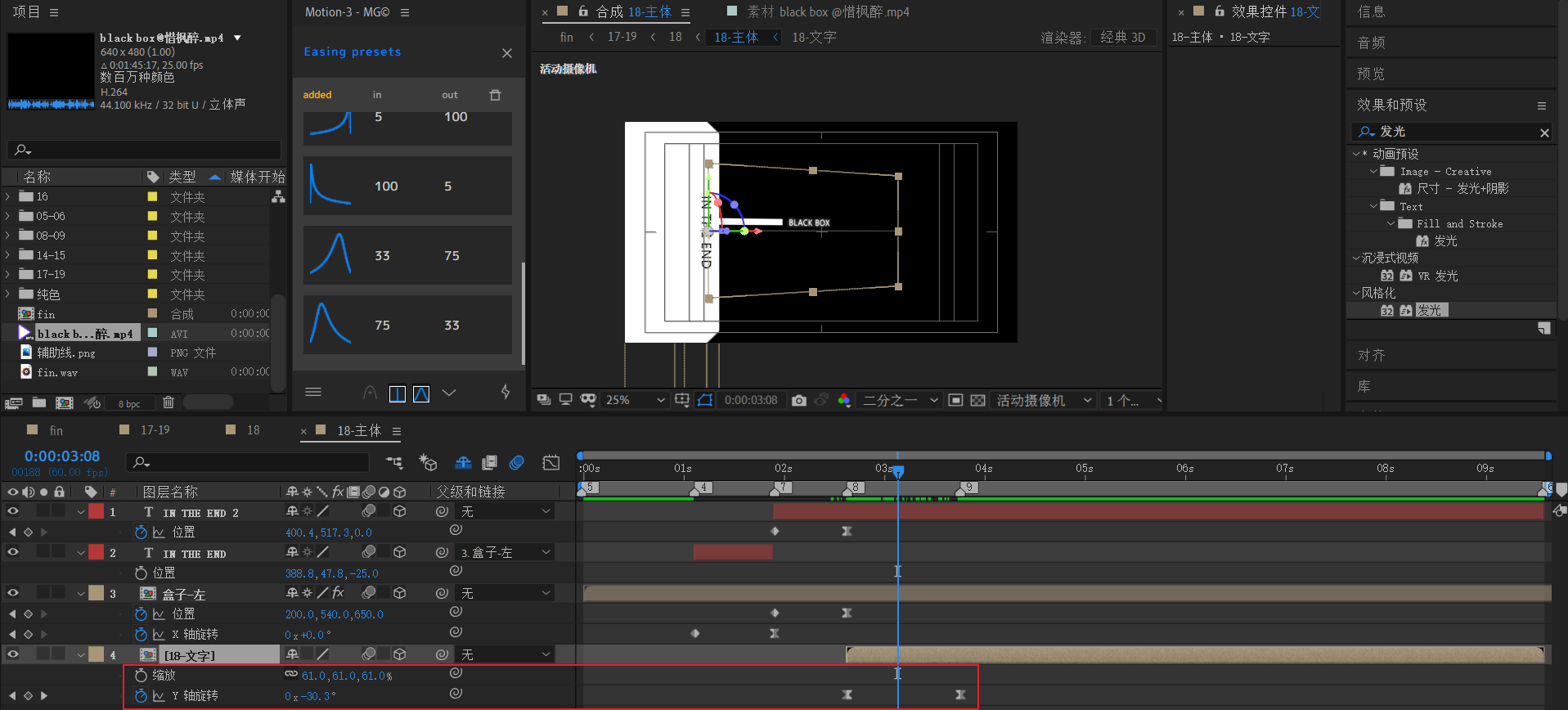Screen dimensions: 1568x710
Task: Open grid and guide options icon
Action: (x=682, y=400)
